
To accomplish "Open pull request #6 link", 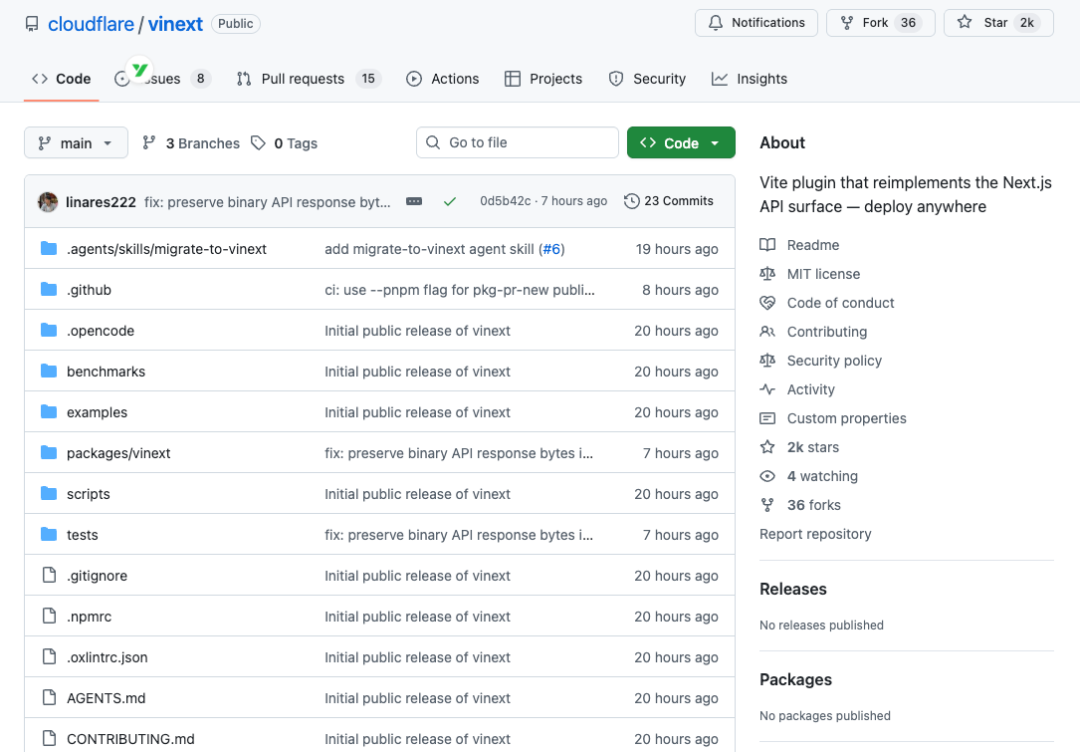I will 552,248.
